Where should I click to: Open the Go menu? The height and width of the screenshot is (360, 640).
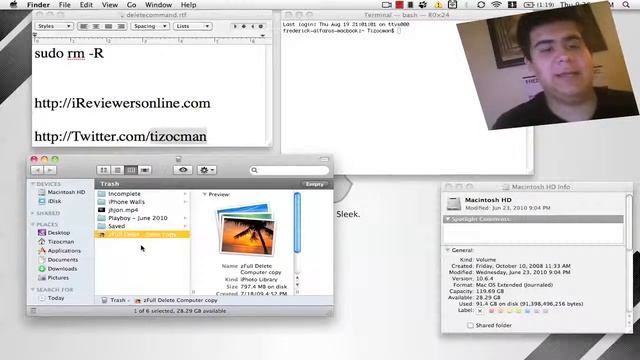(131, 5)
